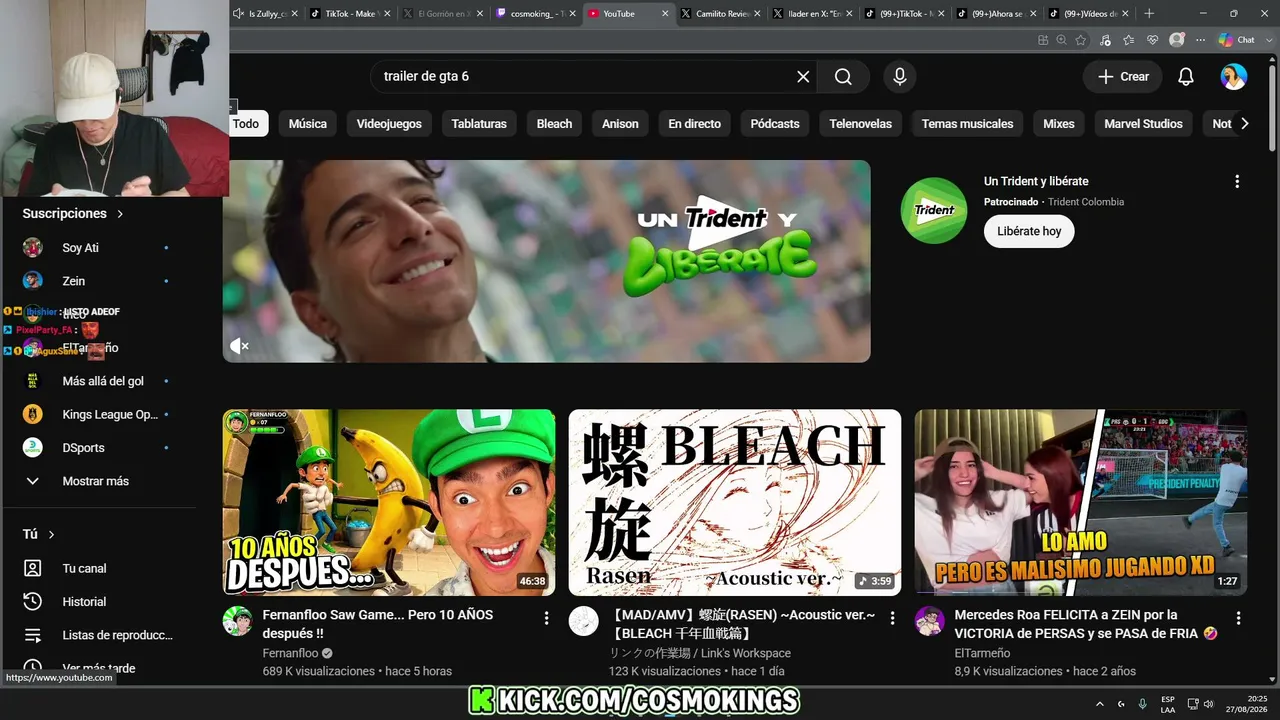Select the Mixes filter chip
Viewport: 1280px width, 720px height.
point(1059,124)
